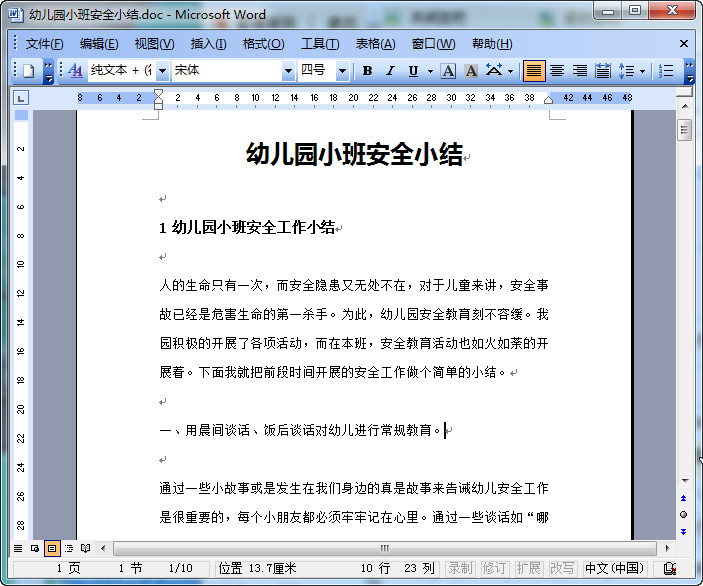Click horizontal scroll right arrow
703x586 pixels.
(x=667, y=548)
